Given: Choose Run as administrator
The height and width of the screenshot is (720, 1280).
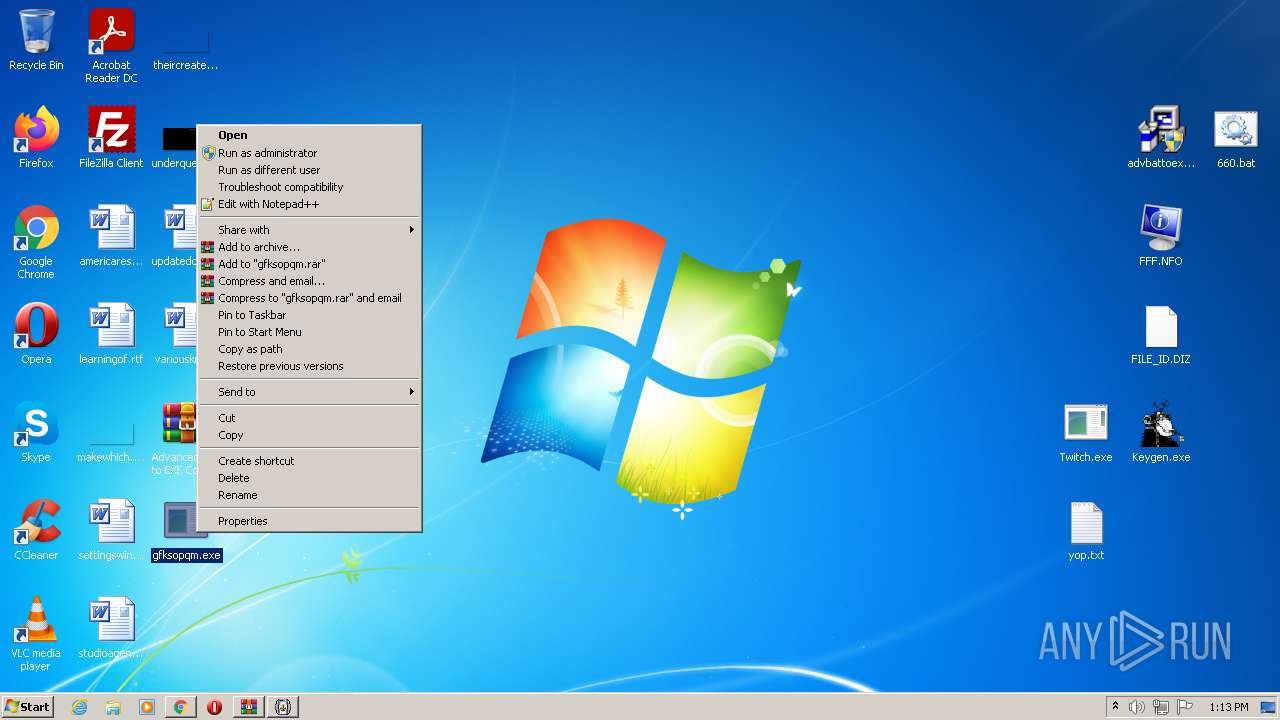Looking at the screenshot, I should [x=309, y=153].
